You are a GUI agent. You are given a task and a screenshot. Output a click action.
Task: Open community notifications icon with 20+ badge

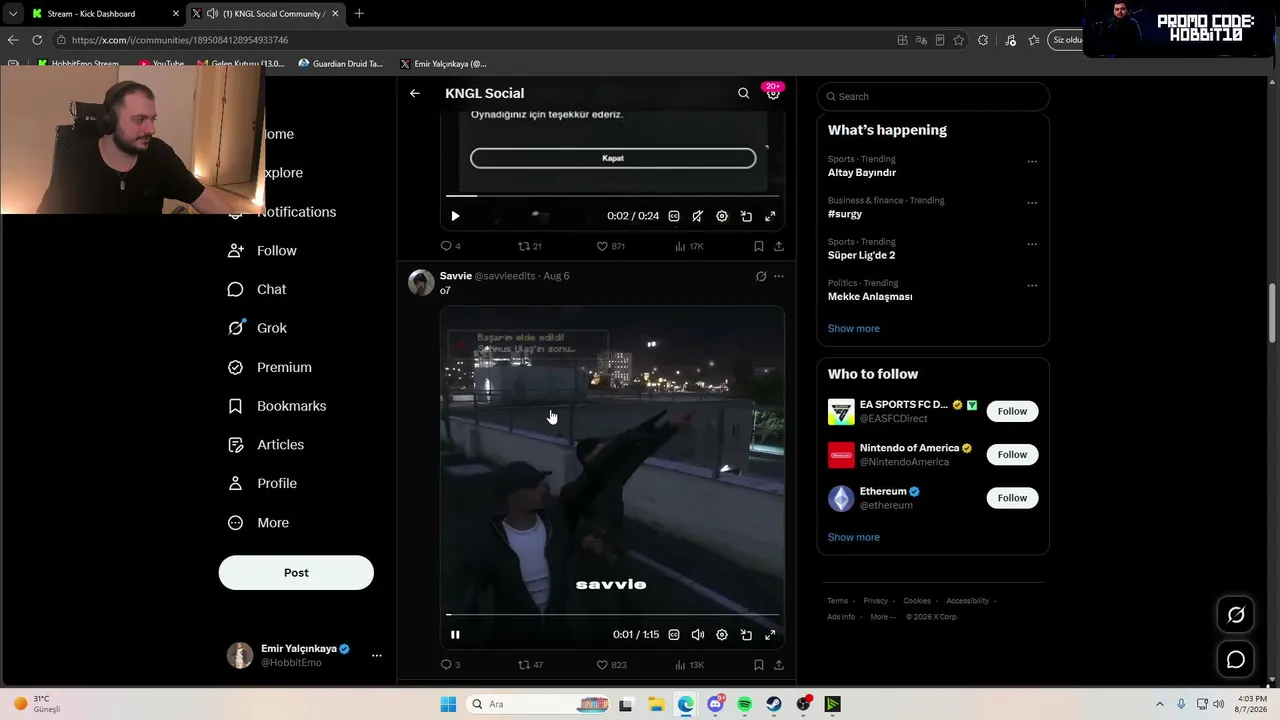point(773,92)
